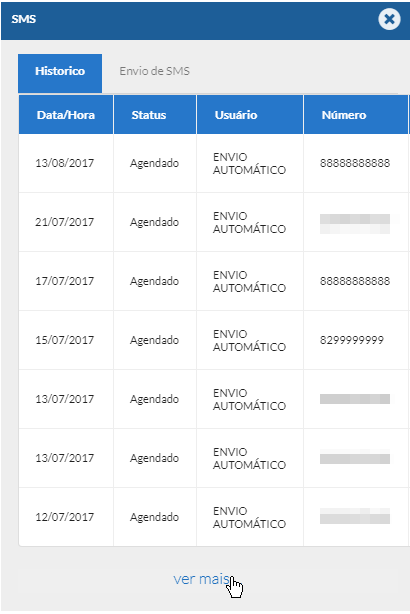Select the row dated 17/07/2017
The width and height of the screenshot is (410, 614).
pyautogui.click(x=214, y=281)
